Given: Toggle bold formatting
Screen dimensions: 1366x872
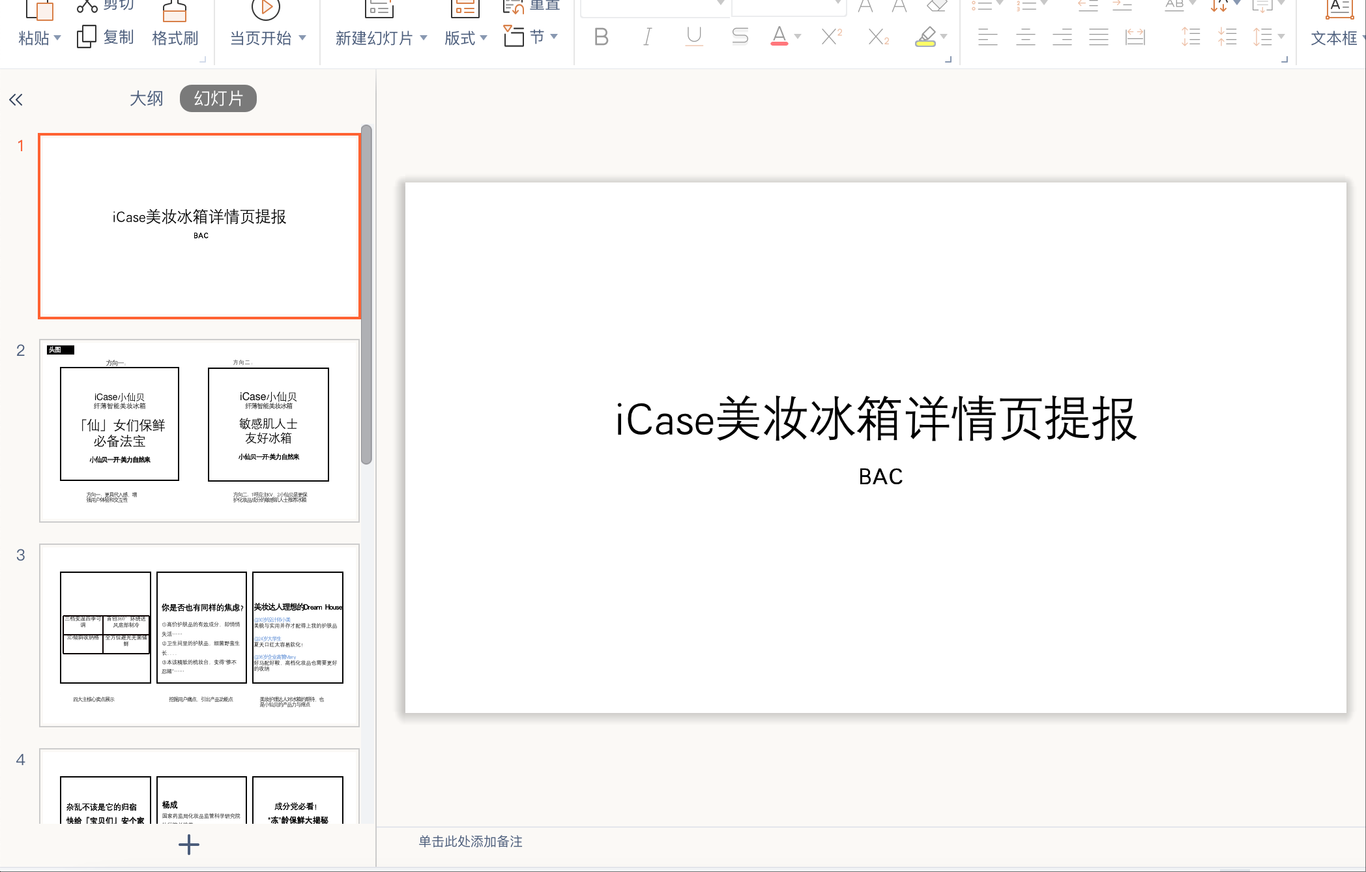Looking at the screenshot, I should 600,37.
